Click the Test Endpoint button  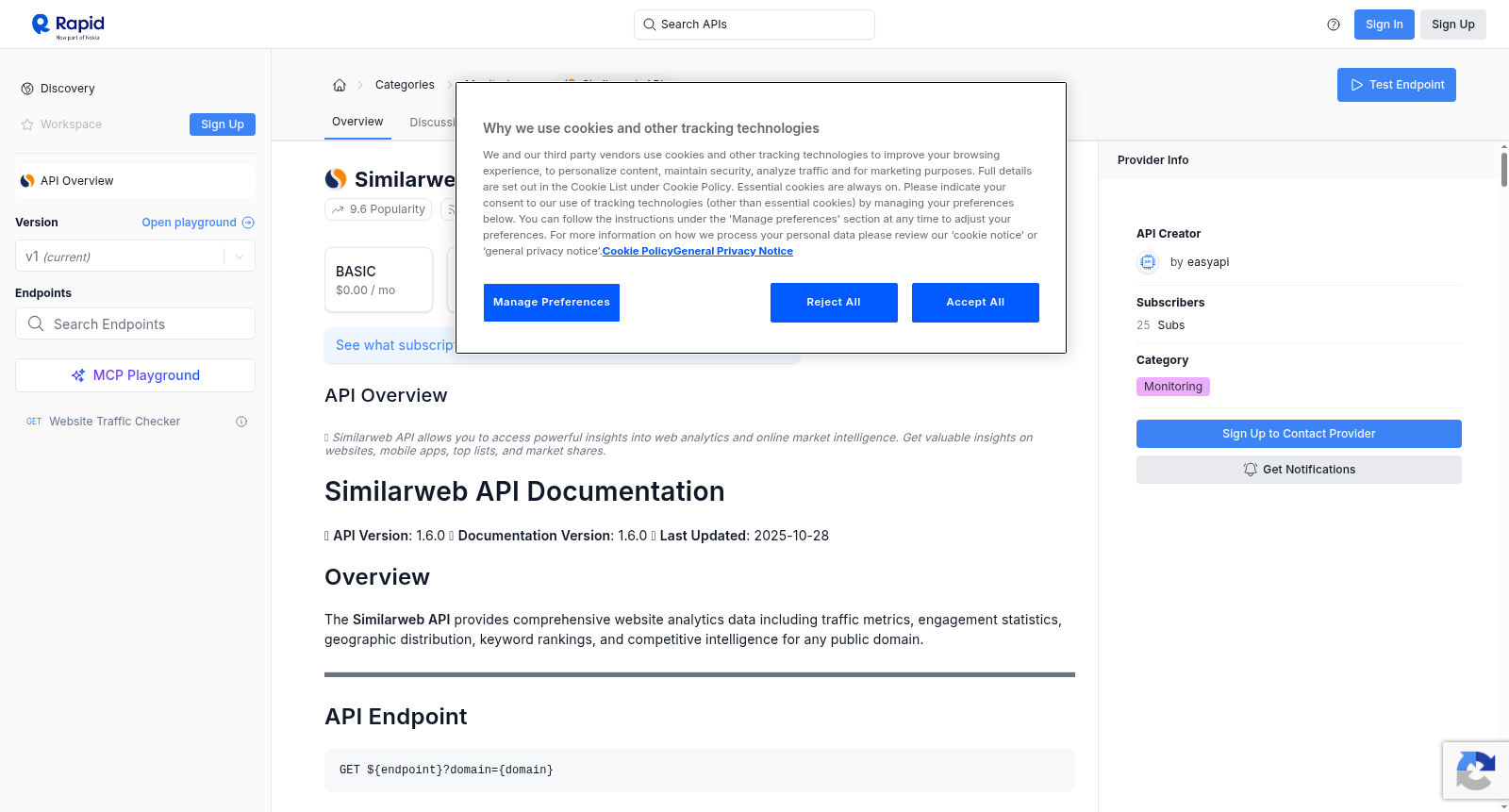1396,85
